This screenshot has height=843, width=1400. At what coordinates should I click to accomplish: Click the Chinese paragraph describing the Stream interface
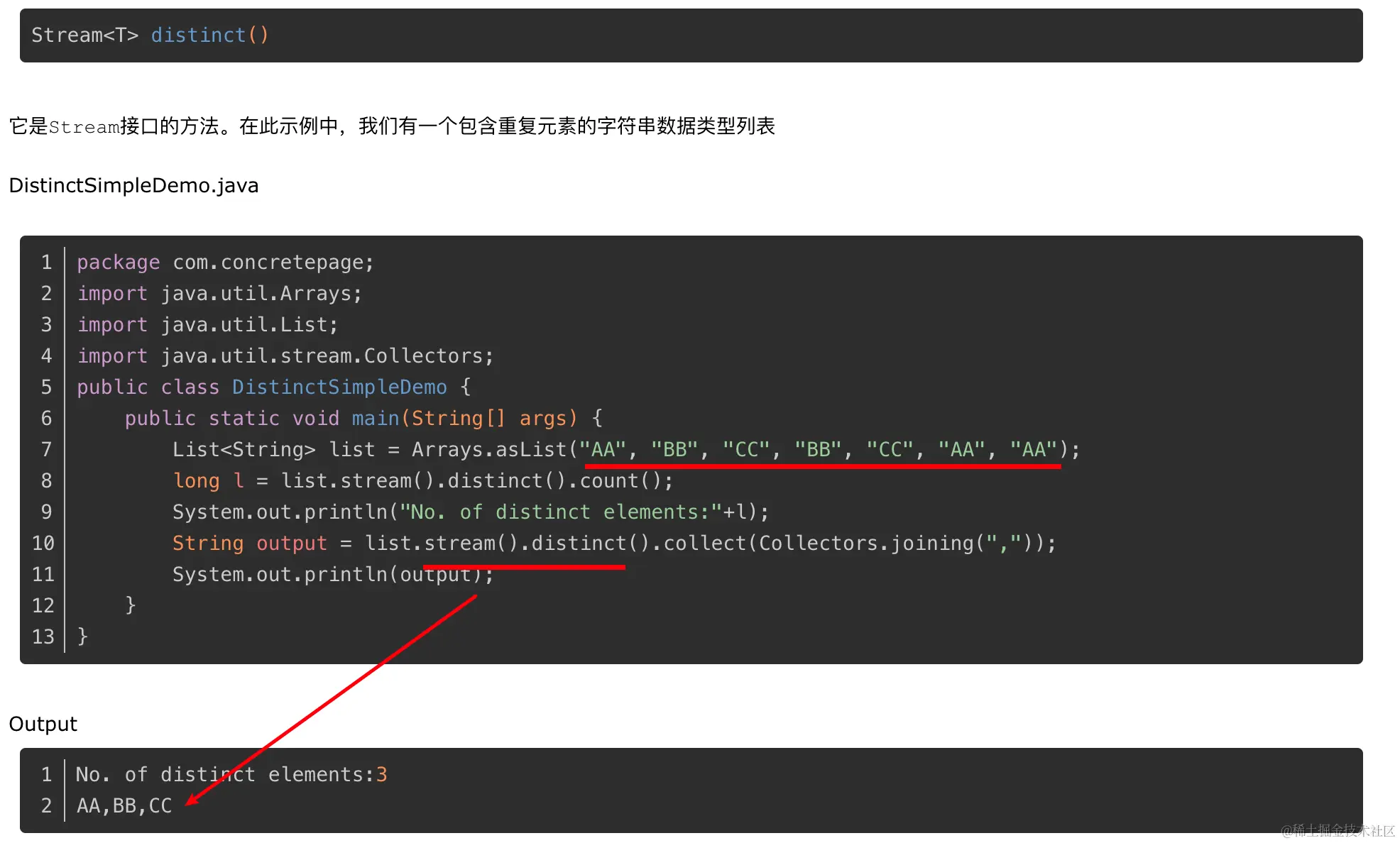392,126
